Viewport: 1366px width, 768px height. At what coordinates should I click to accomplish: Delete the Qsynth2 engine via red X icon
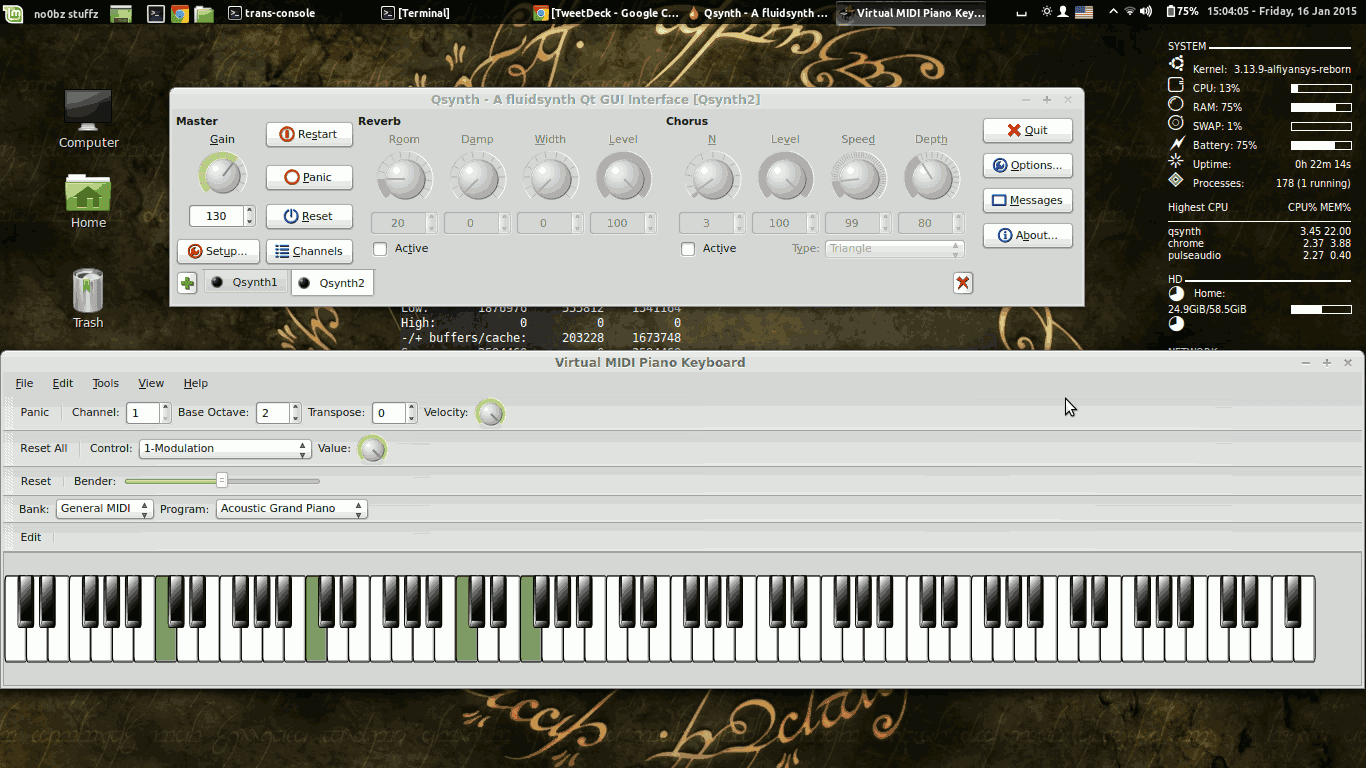pos(962,283)
